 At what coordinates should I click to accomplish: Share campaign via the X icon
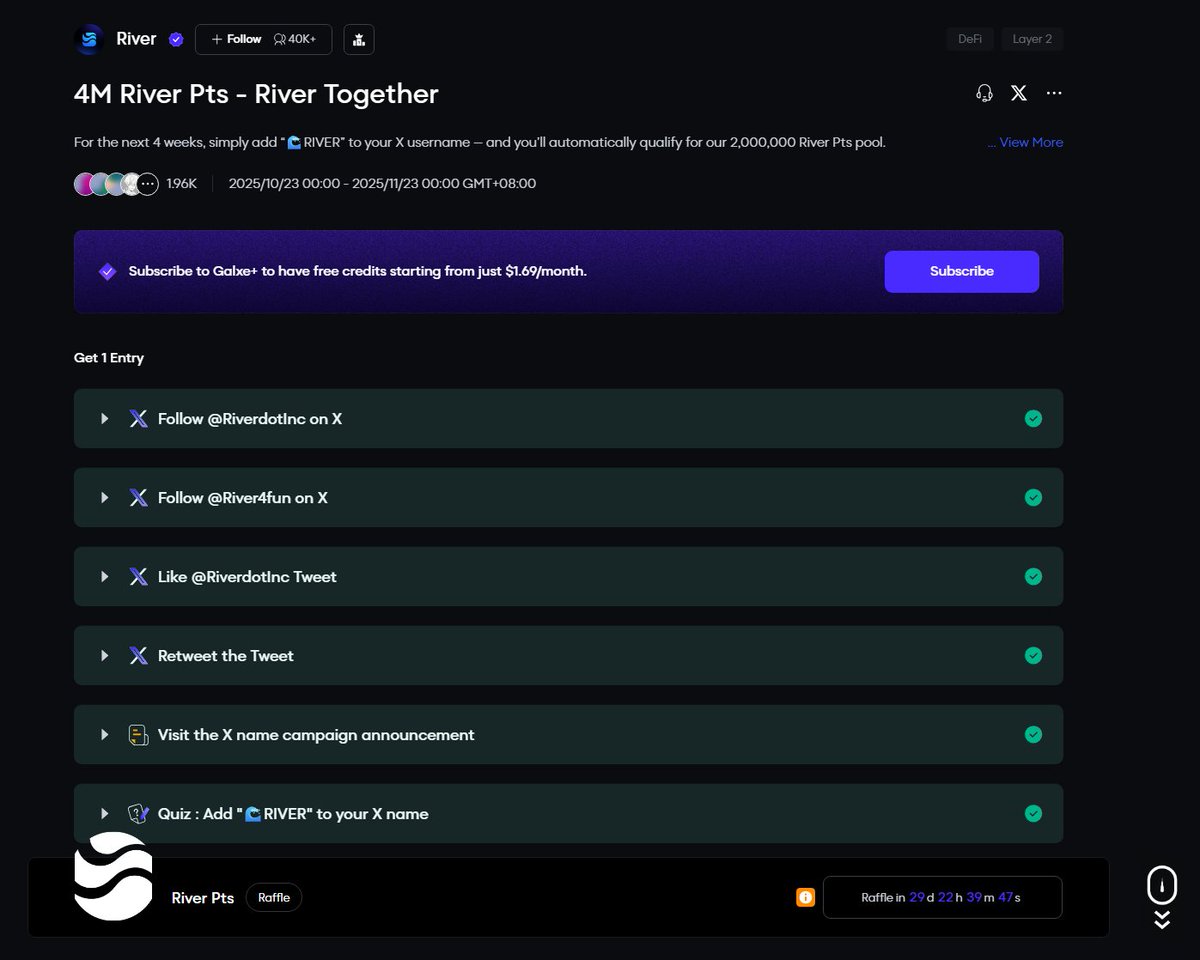click(x=1019, y=93)
